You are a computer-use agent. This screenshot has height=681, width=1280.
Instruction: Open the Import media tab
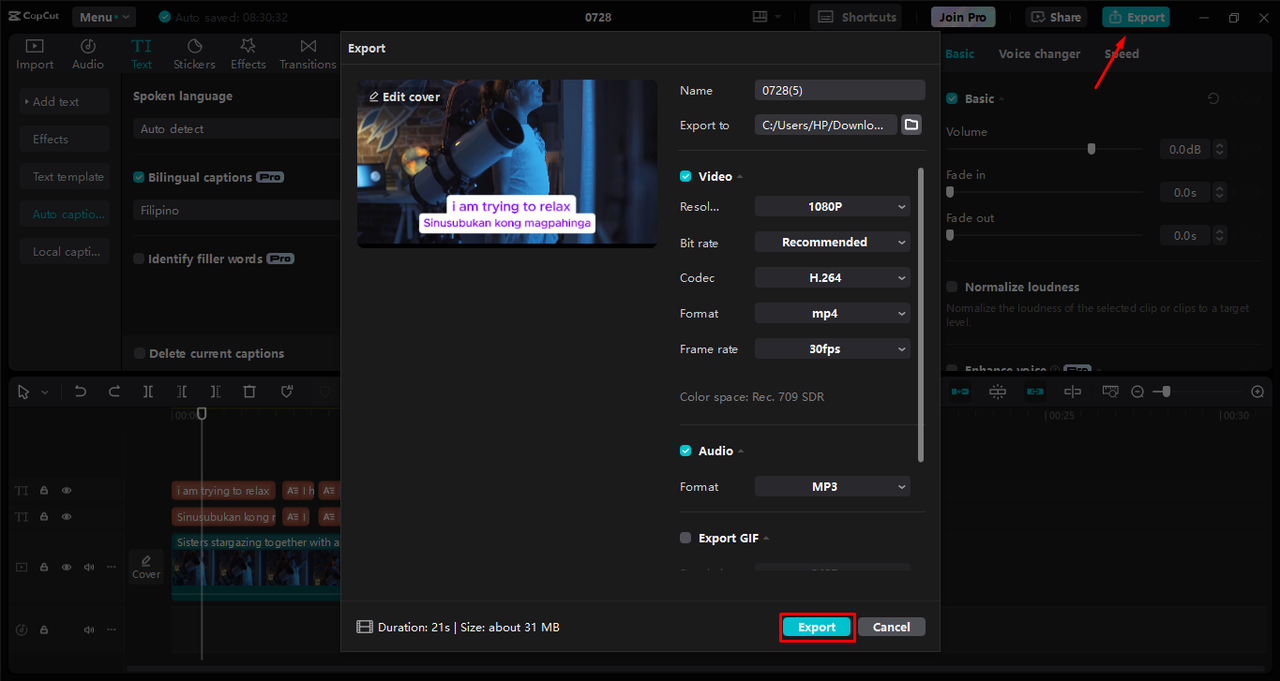point(35,54)
